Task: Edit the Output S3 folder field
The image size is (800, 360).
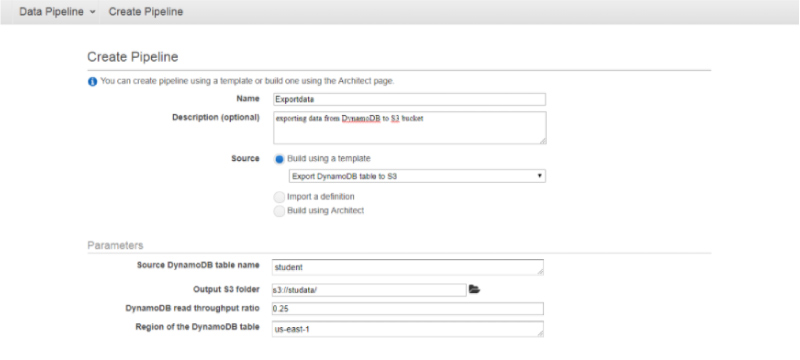Action: (369, 290)
